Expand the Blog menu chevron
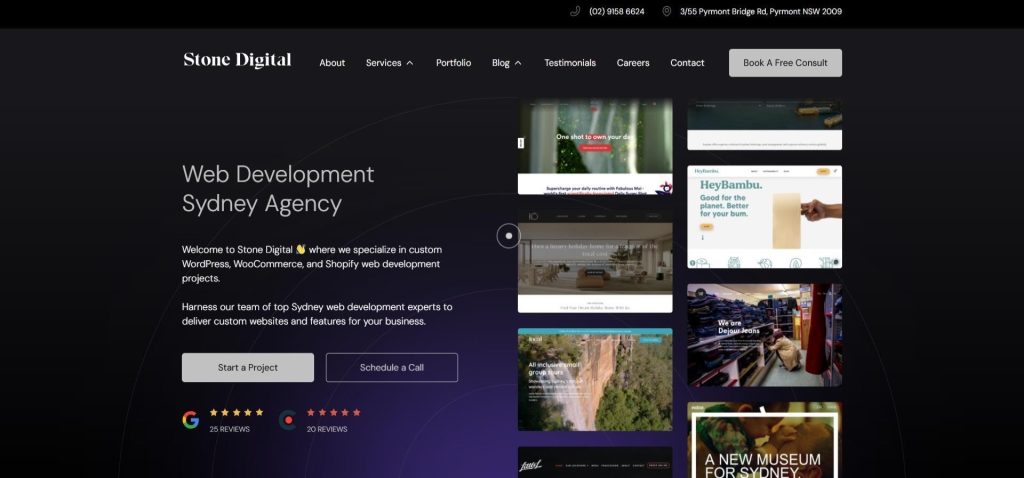Viewport: 1024px width, 478px height. pyautogui.click(x=518, y=63)
